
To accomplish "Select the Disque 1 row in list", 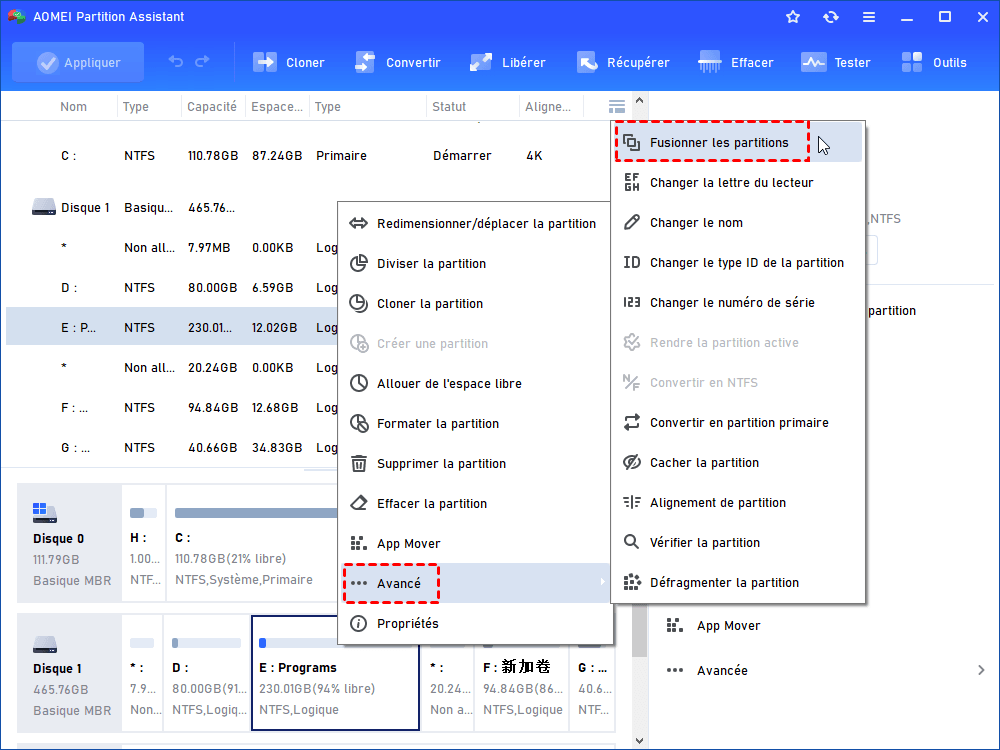I will click(x=172, y=208).
